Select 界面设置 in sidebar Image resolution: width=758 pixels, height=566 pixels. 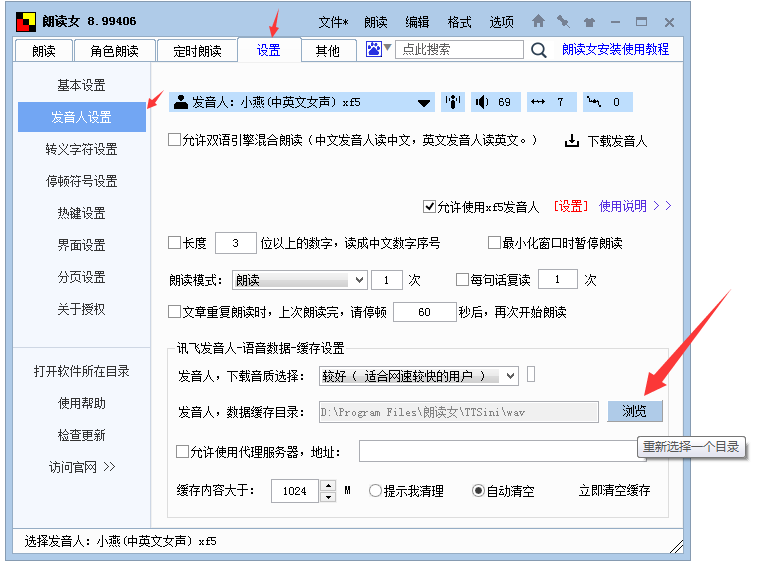coord(81,245)
